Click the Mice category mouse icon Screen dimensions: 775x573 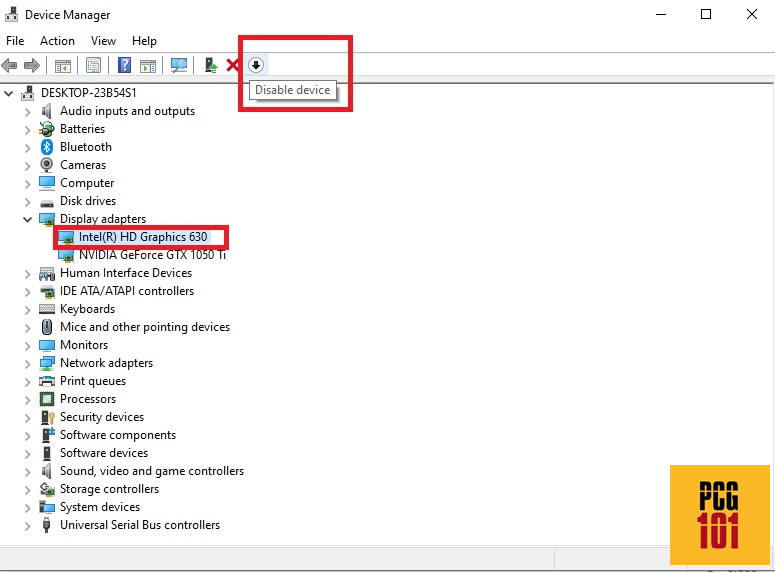pos(46,327)
